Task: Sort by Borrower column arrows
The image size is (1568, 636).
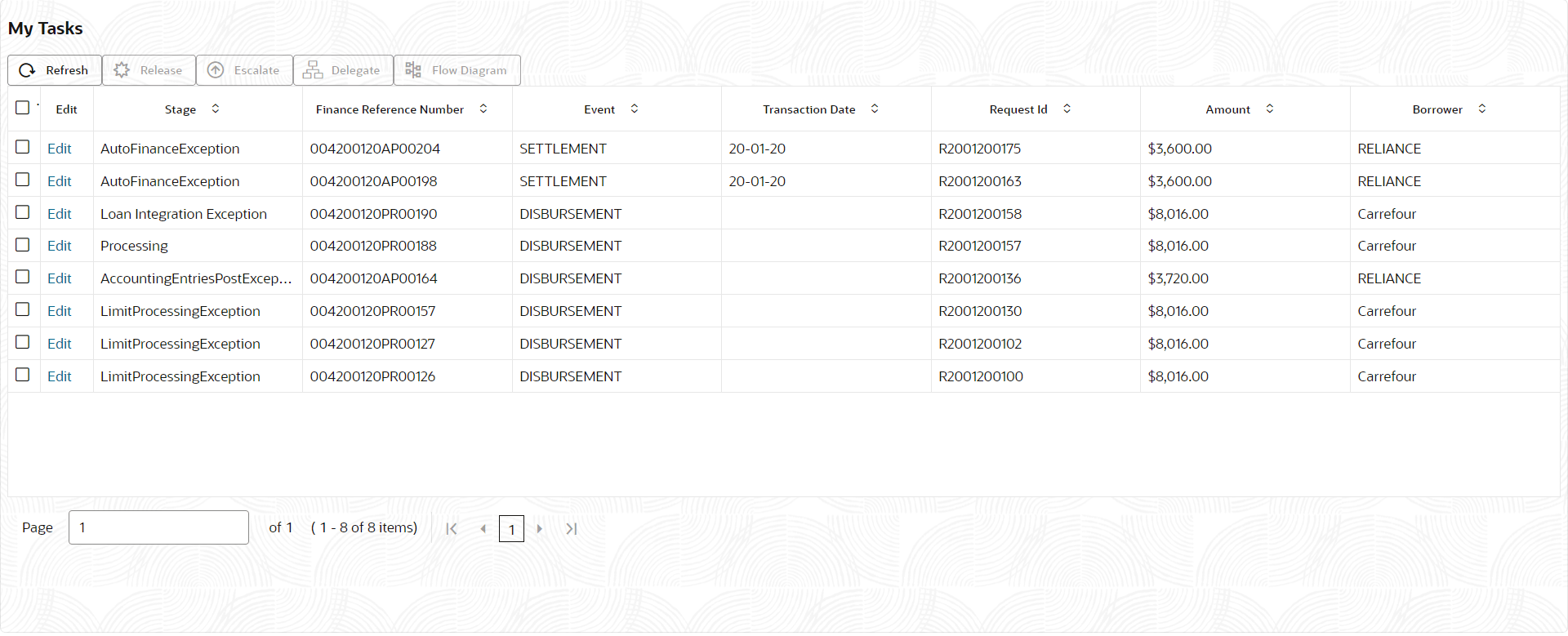Action: coord(1482,109)
